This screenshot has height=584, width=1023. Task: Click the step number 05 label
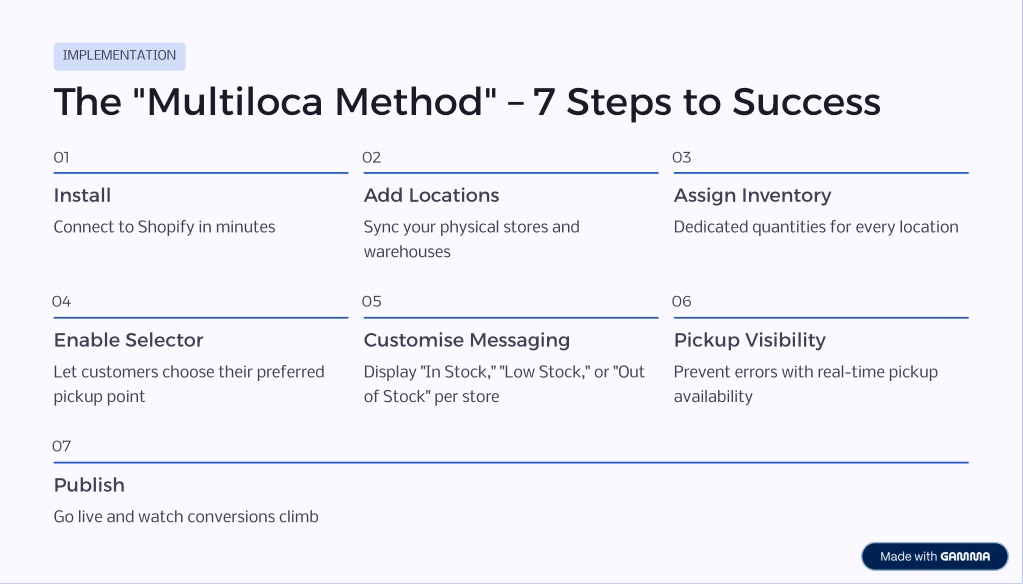pyautogui.click(x=372, y=302)
